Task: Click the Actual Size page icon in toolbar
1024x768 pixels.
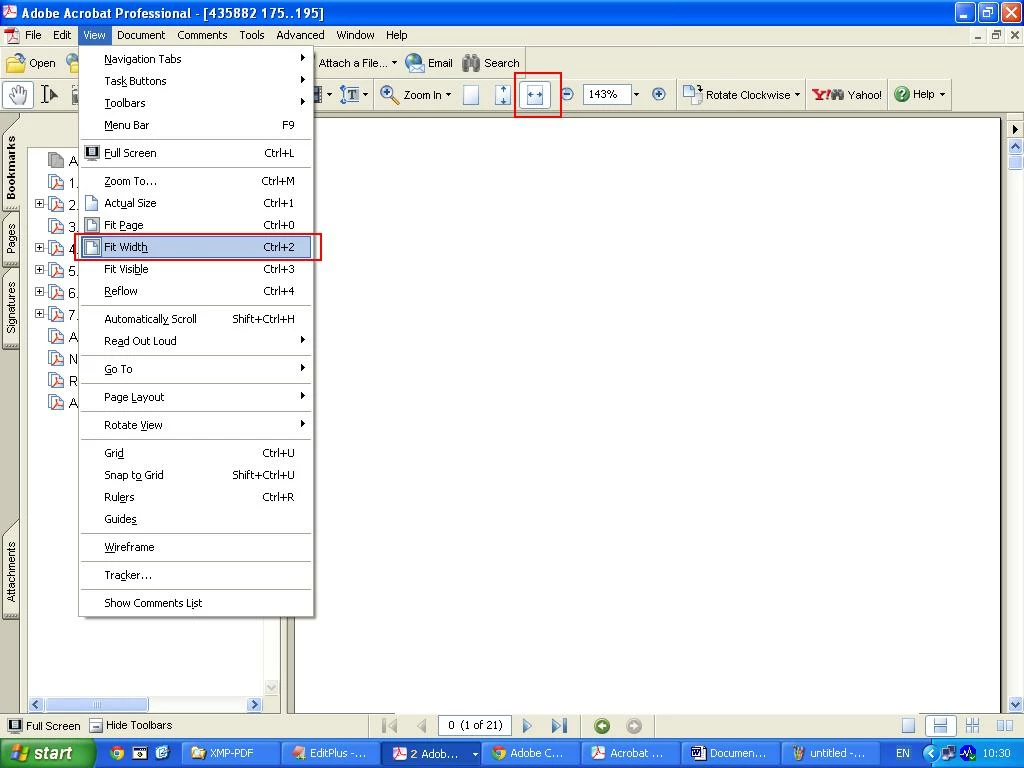Action: pos(471,95)
